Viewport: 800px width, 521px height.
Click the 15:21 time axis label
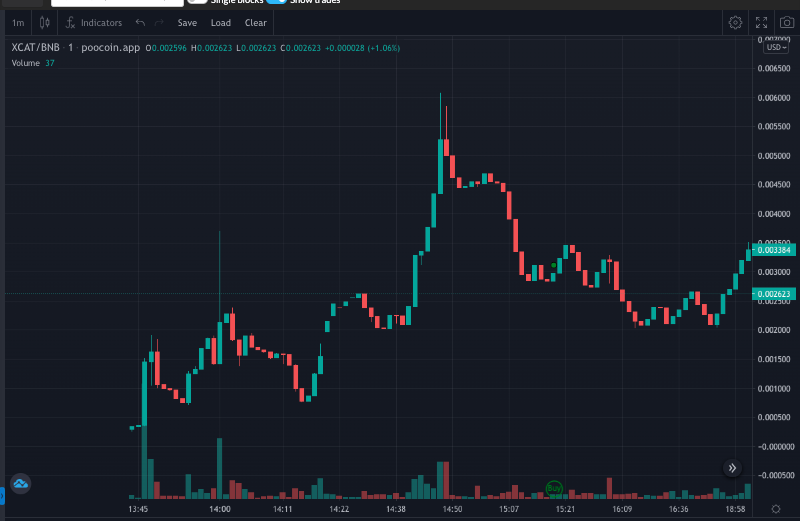tap(565, 509)
